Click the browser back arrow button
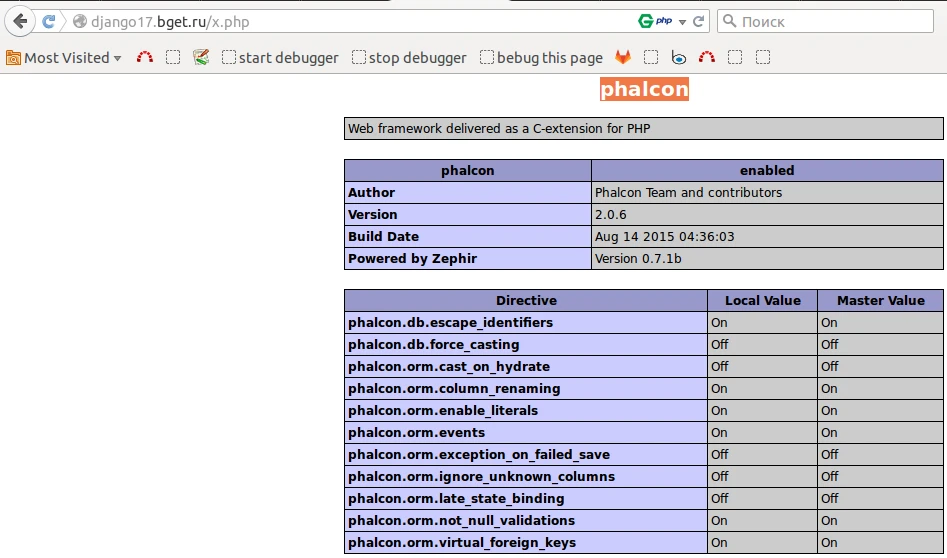The image size is (947, 558). 20,21
